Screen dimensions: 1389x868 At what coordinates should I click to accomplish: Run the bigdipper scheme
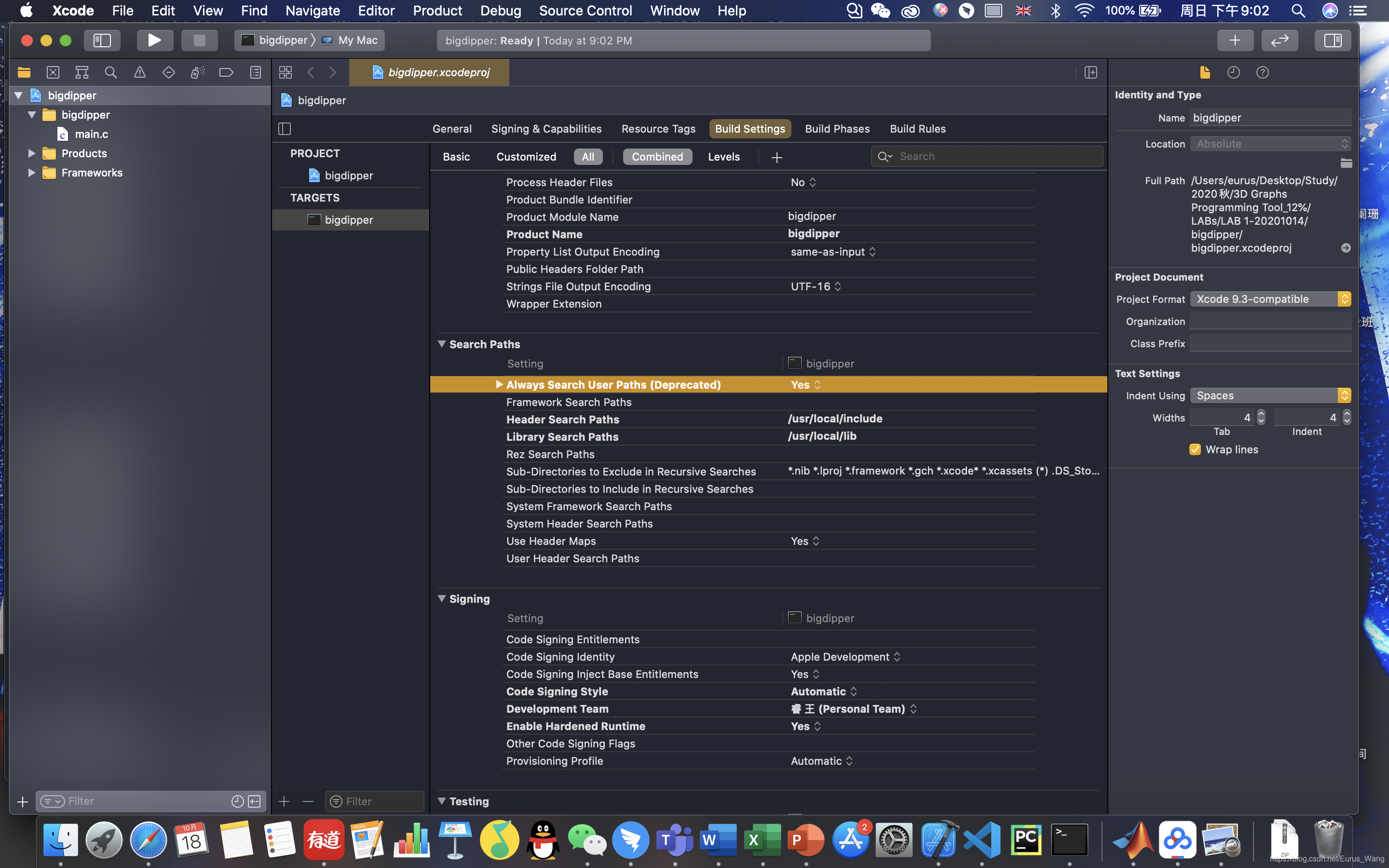pyautogui.click(x=154, y=40)
